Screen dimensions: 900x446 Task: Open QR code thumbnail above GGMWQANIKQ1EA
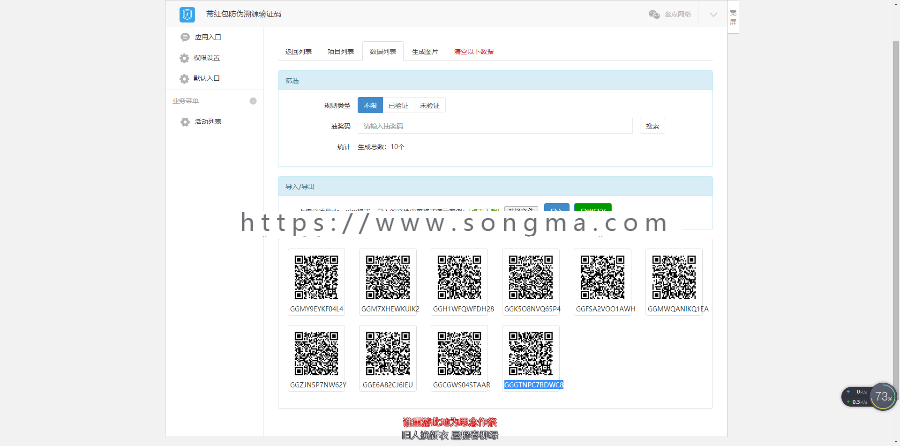(x=674, y=277)
